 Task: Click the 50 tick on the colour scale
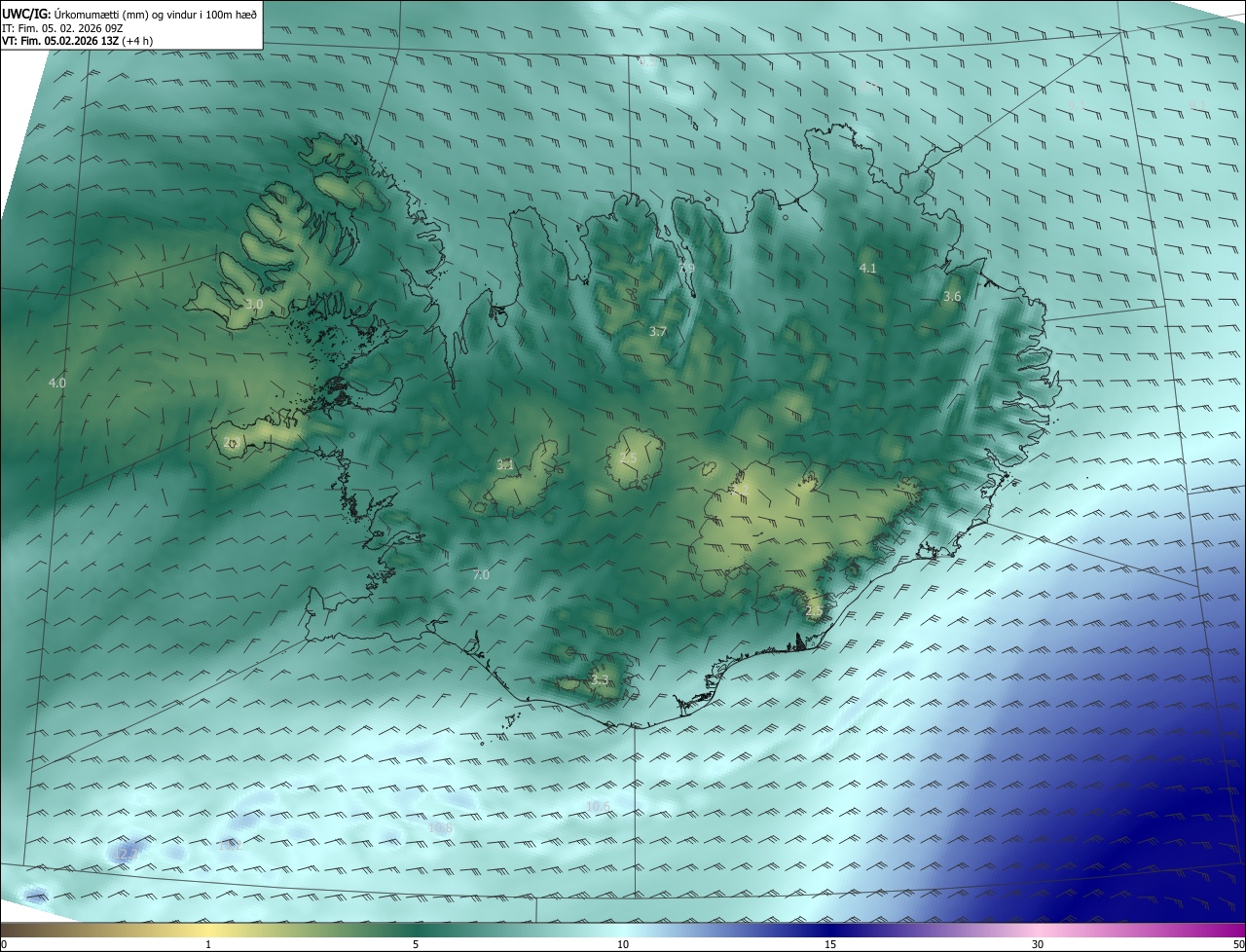click(1238, 944)
